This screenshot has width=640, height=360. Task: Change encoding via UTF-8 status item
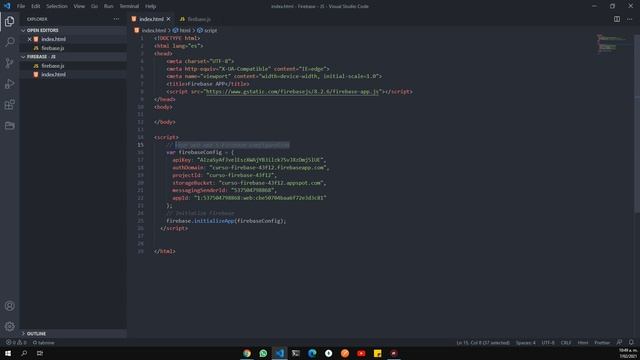(548, 342)
